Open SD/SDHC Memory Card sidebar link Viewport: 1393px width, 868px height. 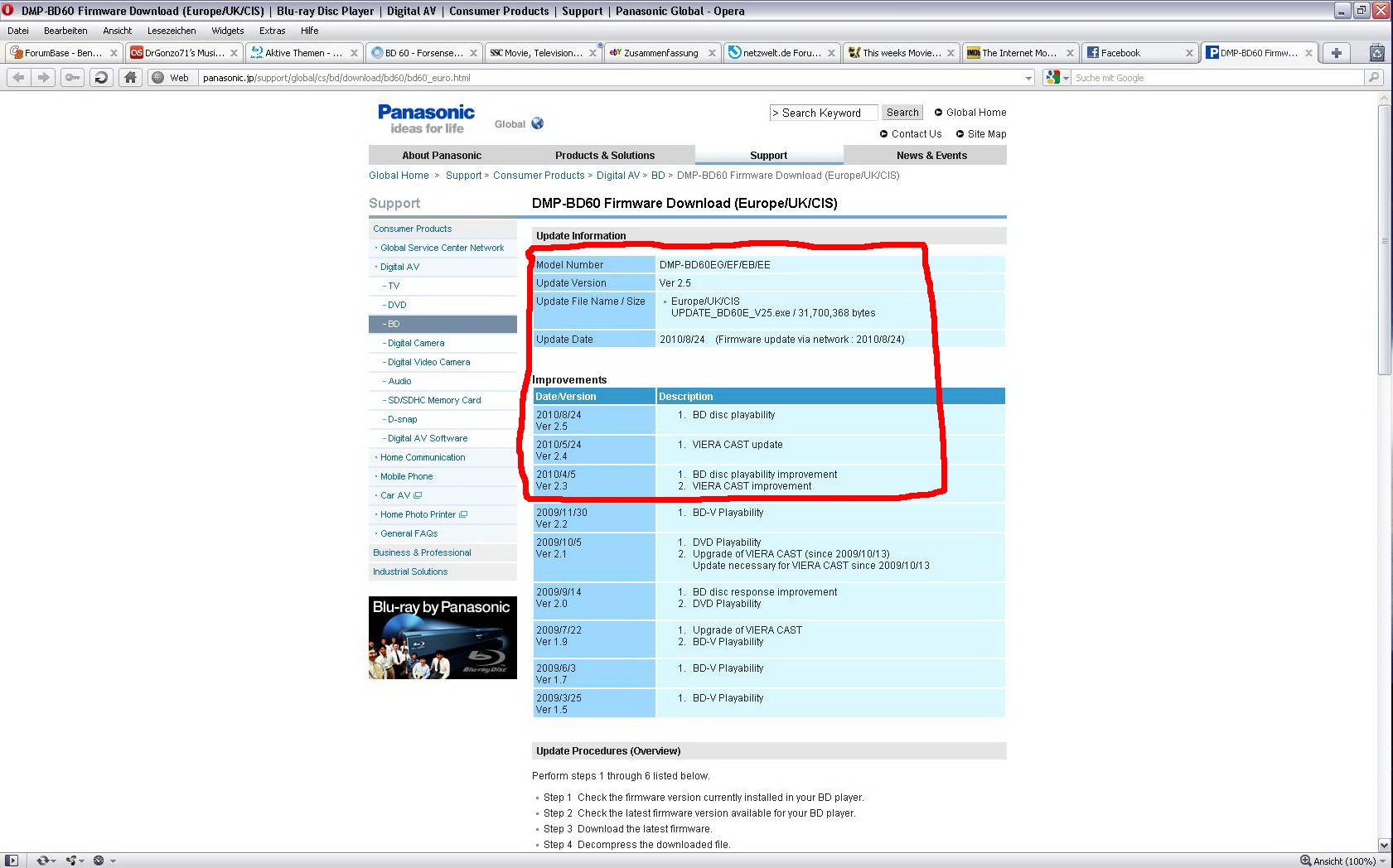pyautogui.click(x=434, y=400)
